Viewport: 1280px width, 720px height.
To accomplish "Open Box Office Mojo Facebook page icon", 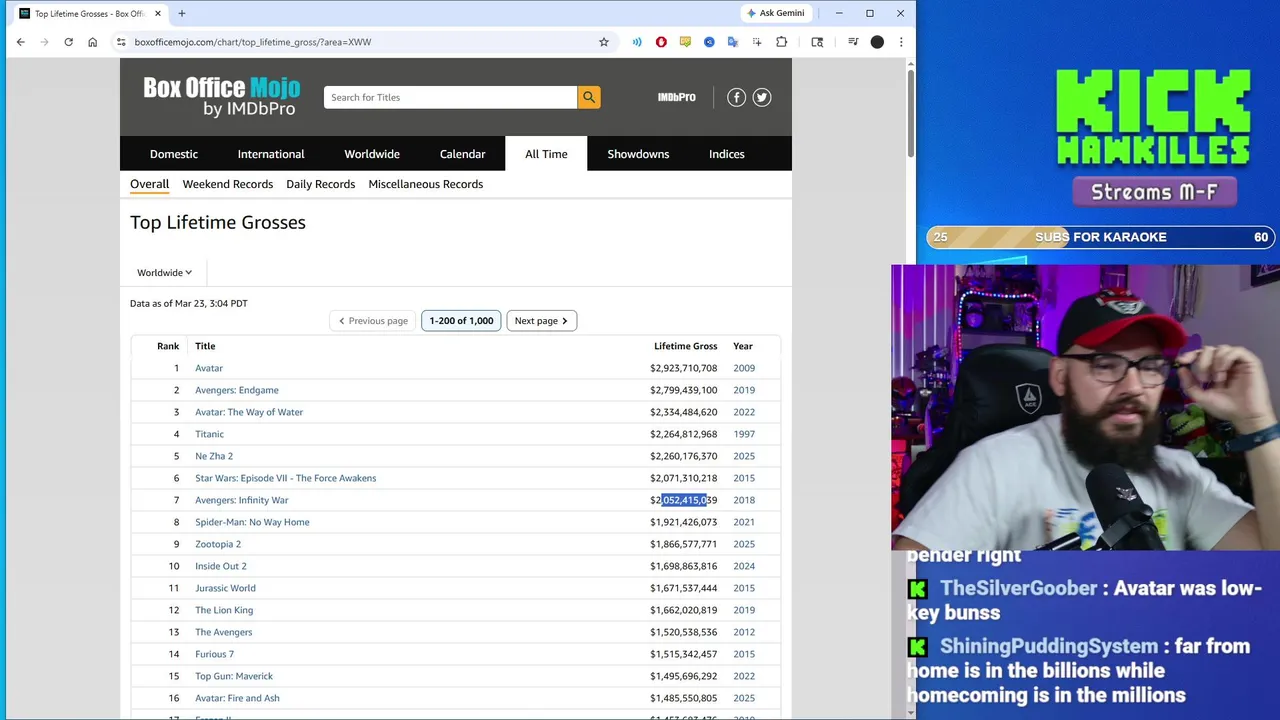I will pyautogui.click(x=736, y=97).
